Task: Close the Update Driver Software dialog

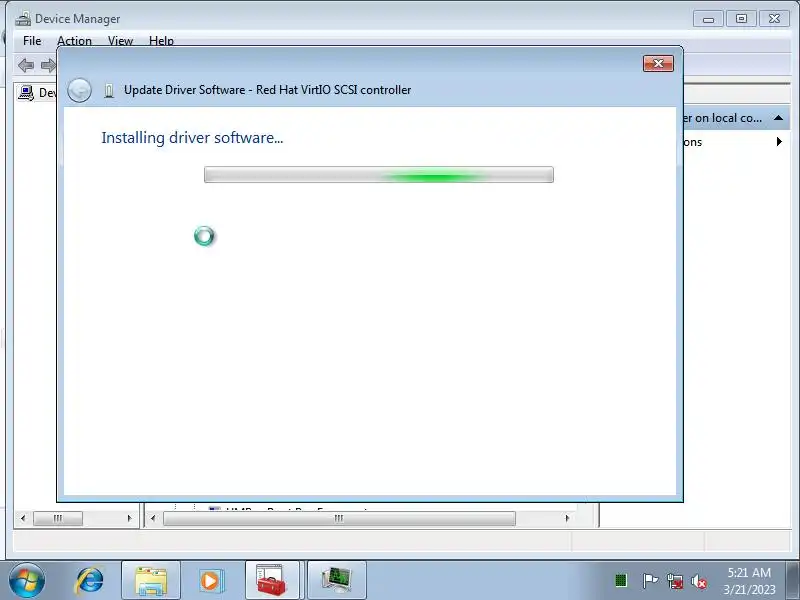Action: click(x=658, y=63)
